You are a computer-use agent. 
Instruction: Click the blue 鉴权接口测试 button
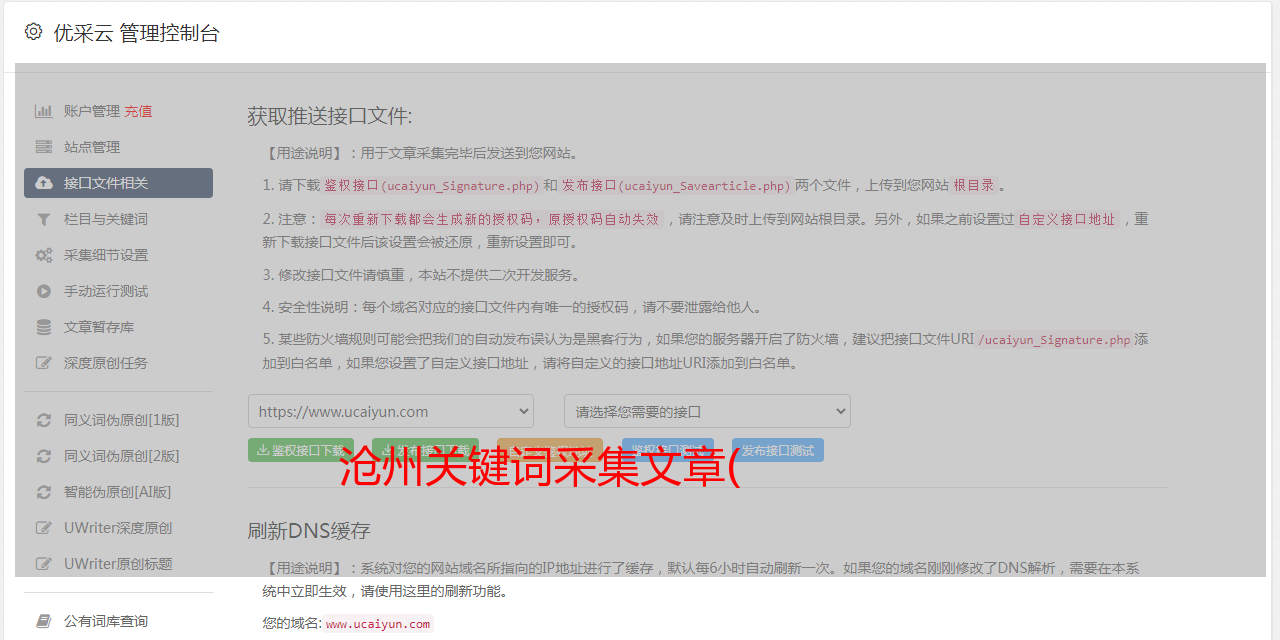tap(668, 450)
